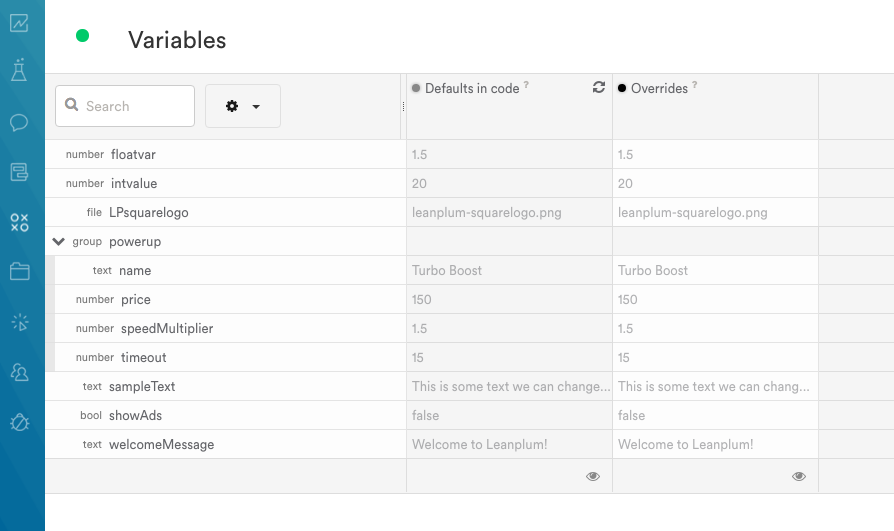Screen dimensions: 894x531
Task: Open the users sidebar icon
Action: (19, 372)
